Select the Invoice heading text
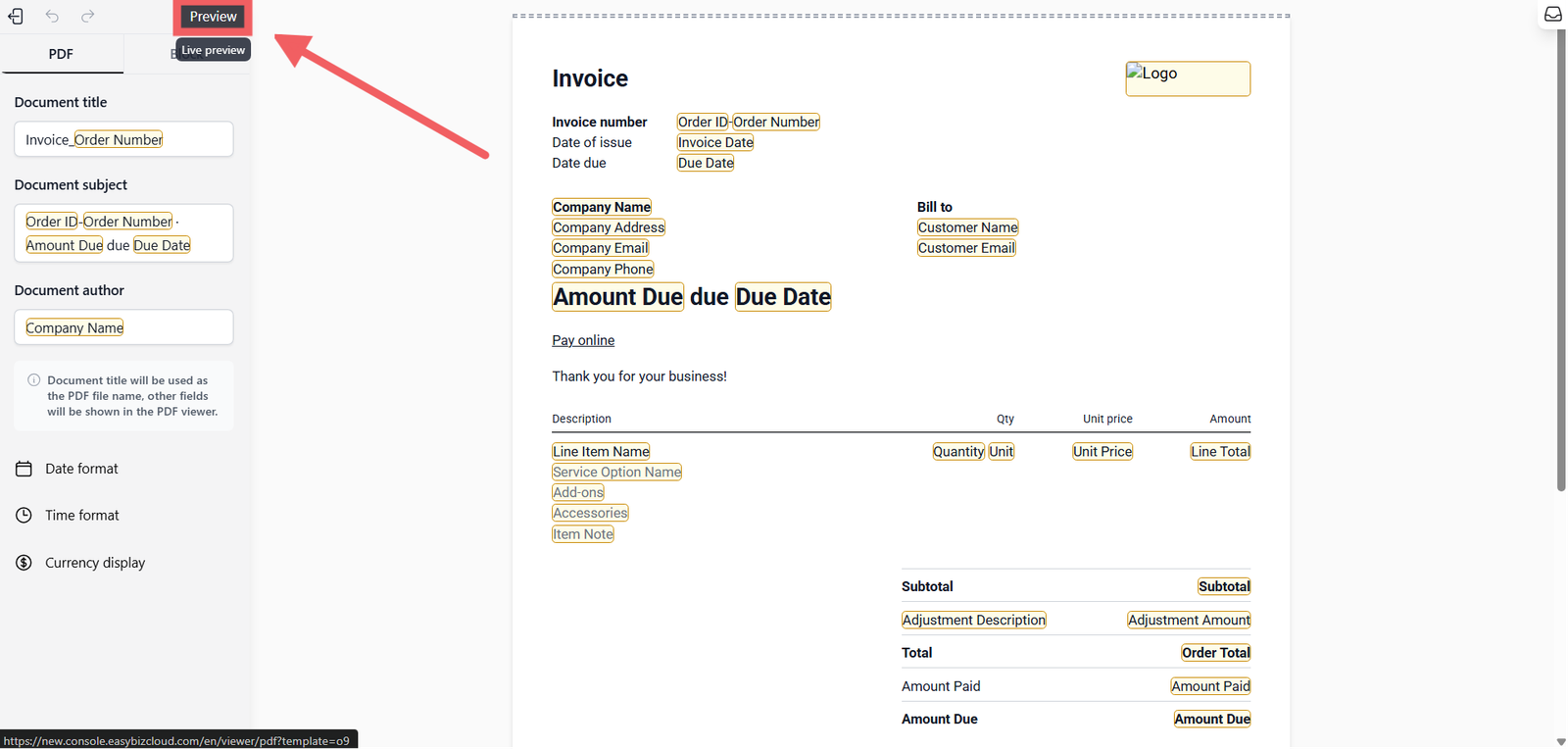This screenshot has width=1568, height=749. click(590, 78)
